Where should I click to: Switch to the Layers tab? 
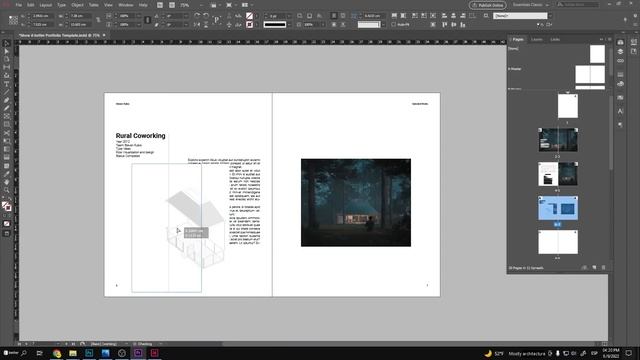(536, 39)
